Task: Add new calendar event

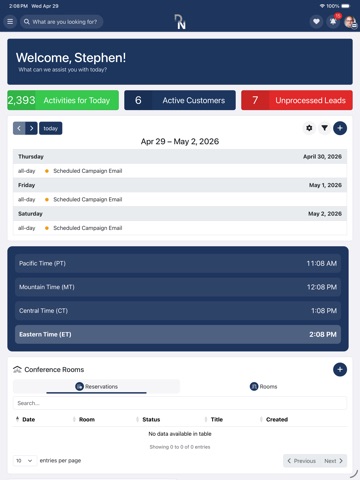Action: (x=340, y=128)
